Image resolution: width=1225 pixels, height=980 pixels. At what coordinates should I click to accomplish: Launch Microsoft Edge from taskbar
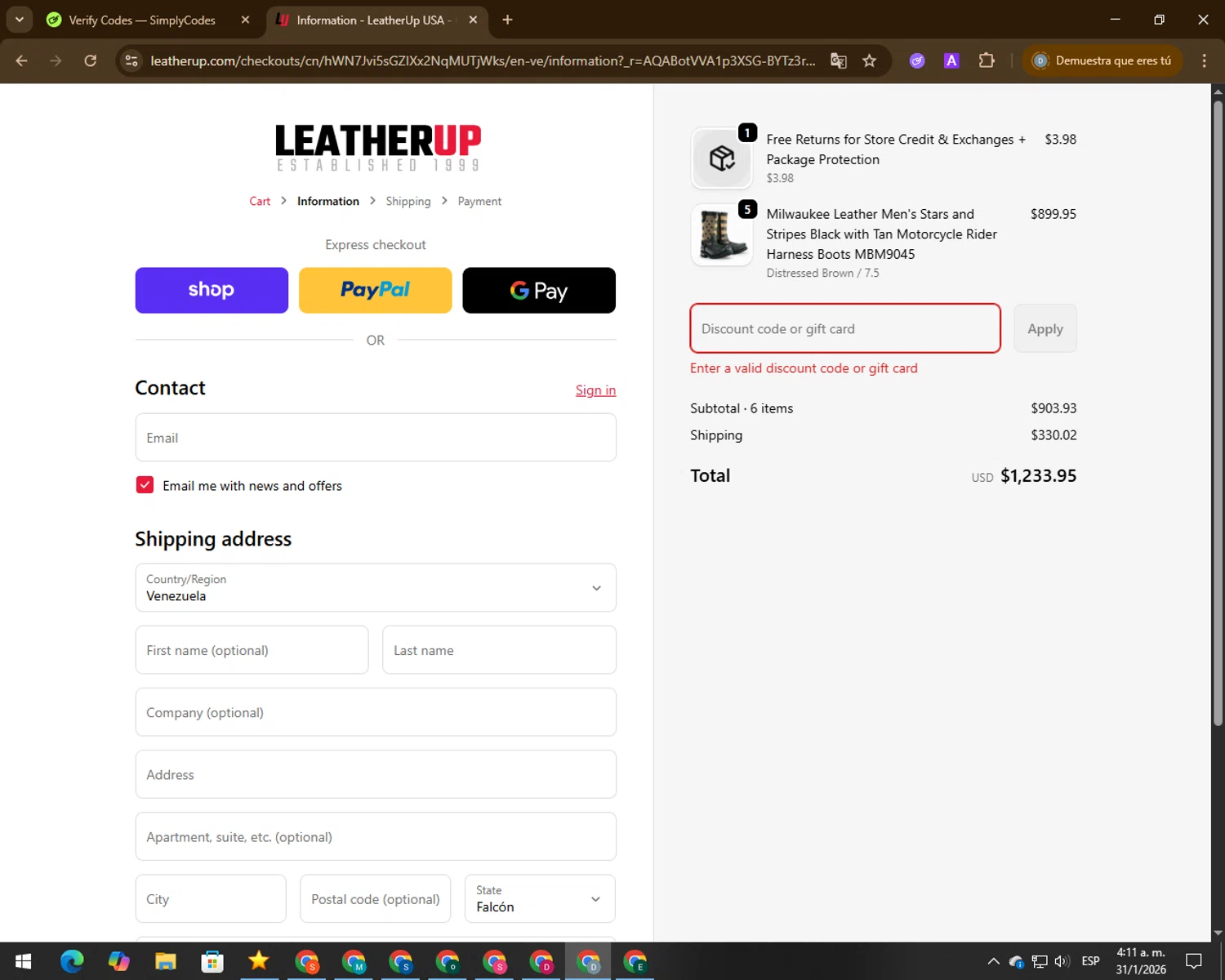click(x=72, y=961)
